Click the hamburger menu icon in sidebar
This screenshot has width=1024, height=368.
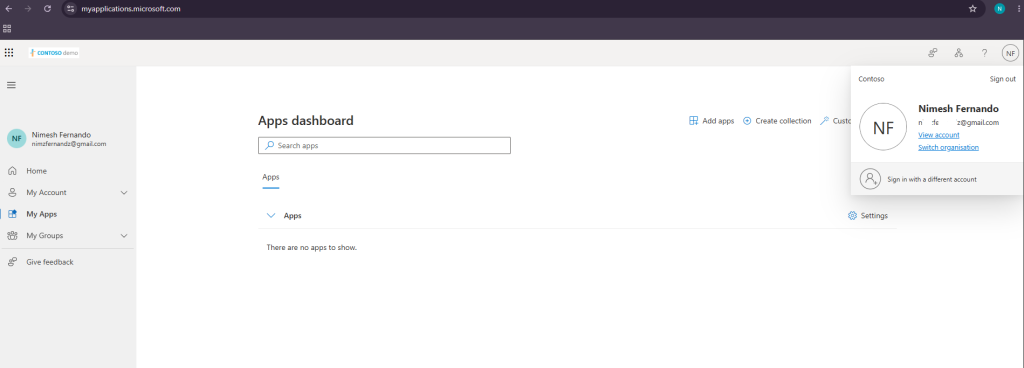[x=11, y=85]
